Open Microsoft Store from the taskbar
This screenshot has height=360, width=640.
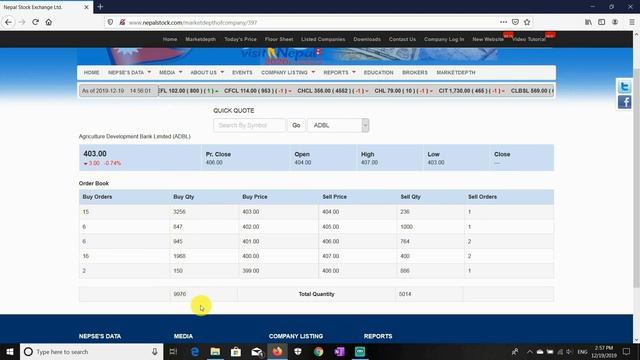coord(236,351)
